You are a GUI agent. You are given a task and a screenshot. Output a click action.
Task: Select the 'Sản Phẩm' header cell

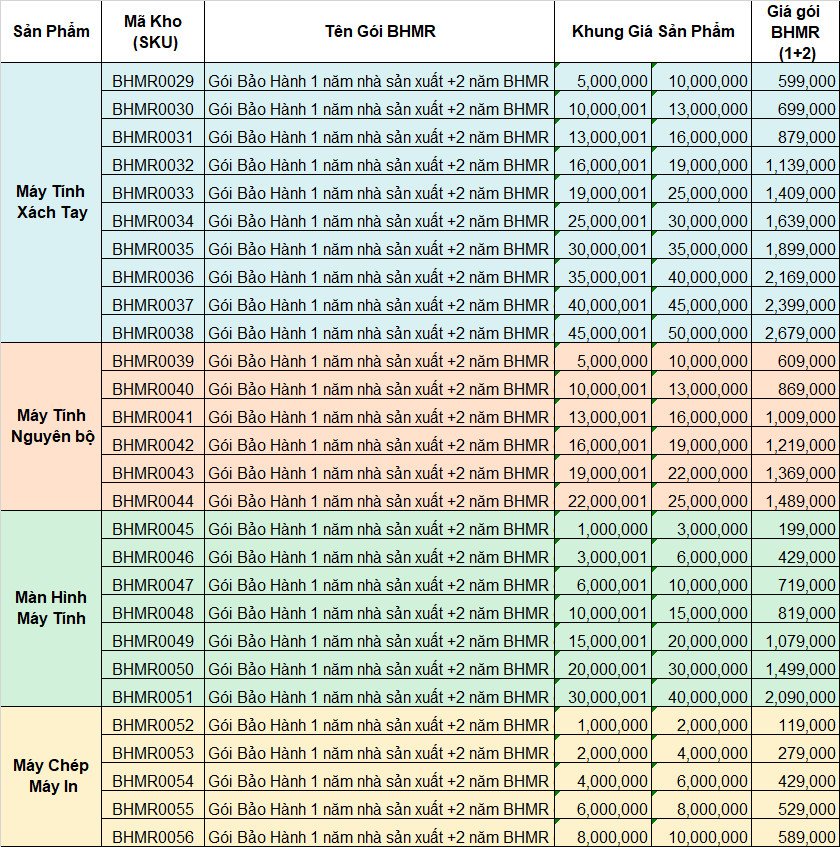(51, 31)
